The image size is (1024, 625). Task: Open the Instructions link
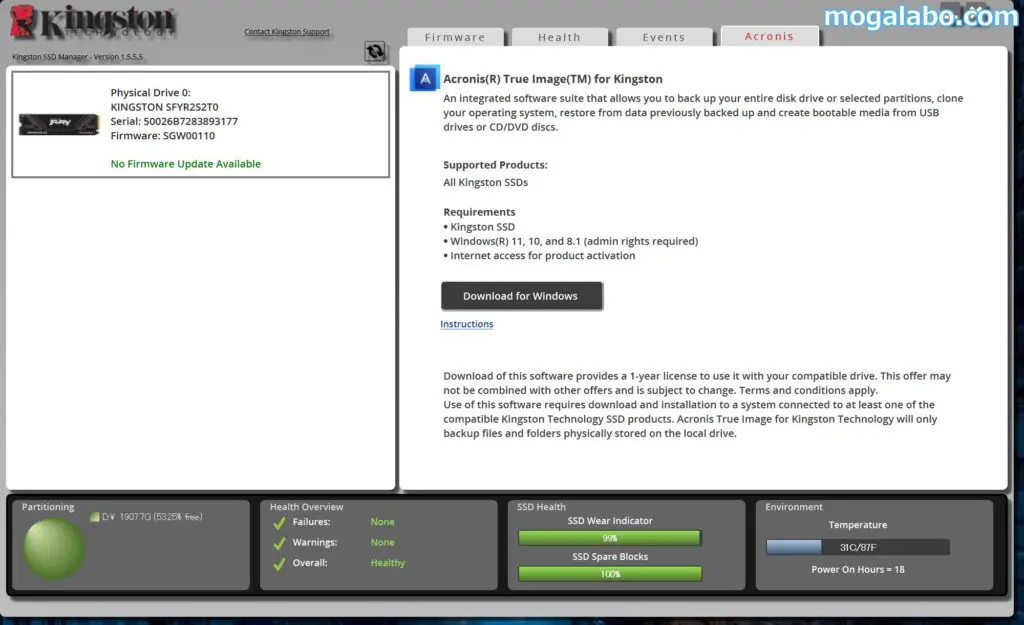(x=466, y=323)
